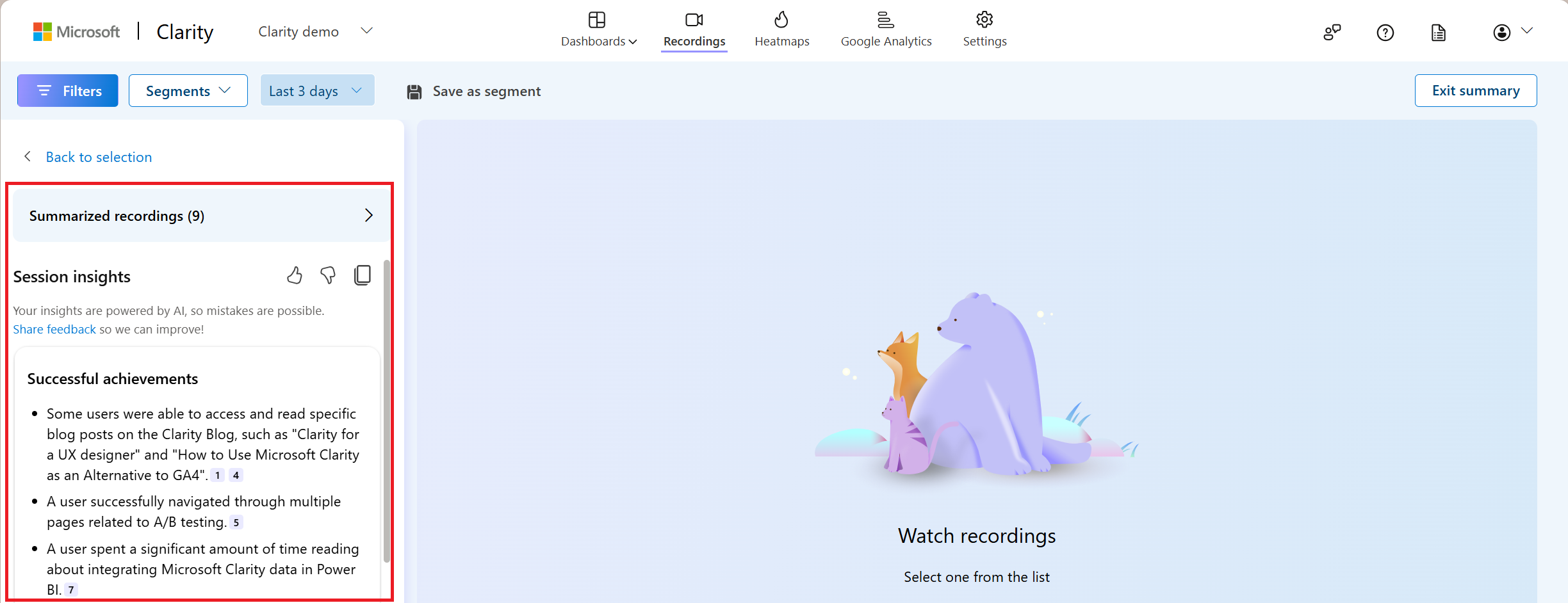Click the insight about A/B testing pages

[194, 511]
